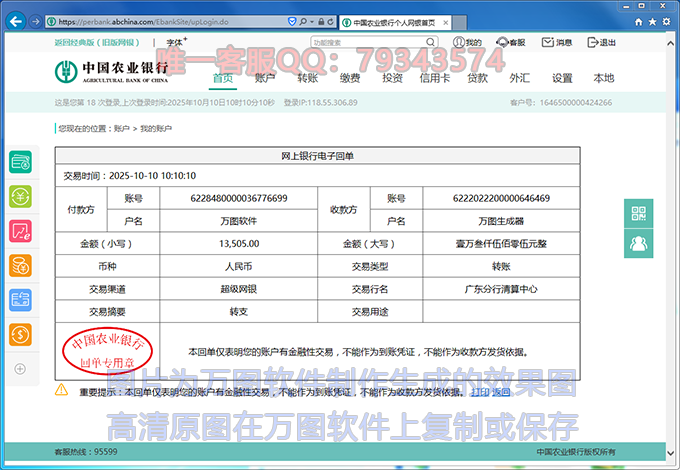The width and height of the screenshot is (680, 470).
Task: Click the 打印 print link
Action: click(480, 392)
